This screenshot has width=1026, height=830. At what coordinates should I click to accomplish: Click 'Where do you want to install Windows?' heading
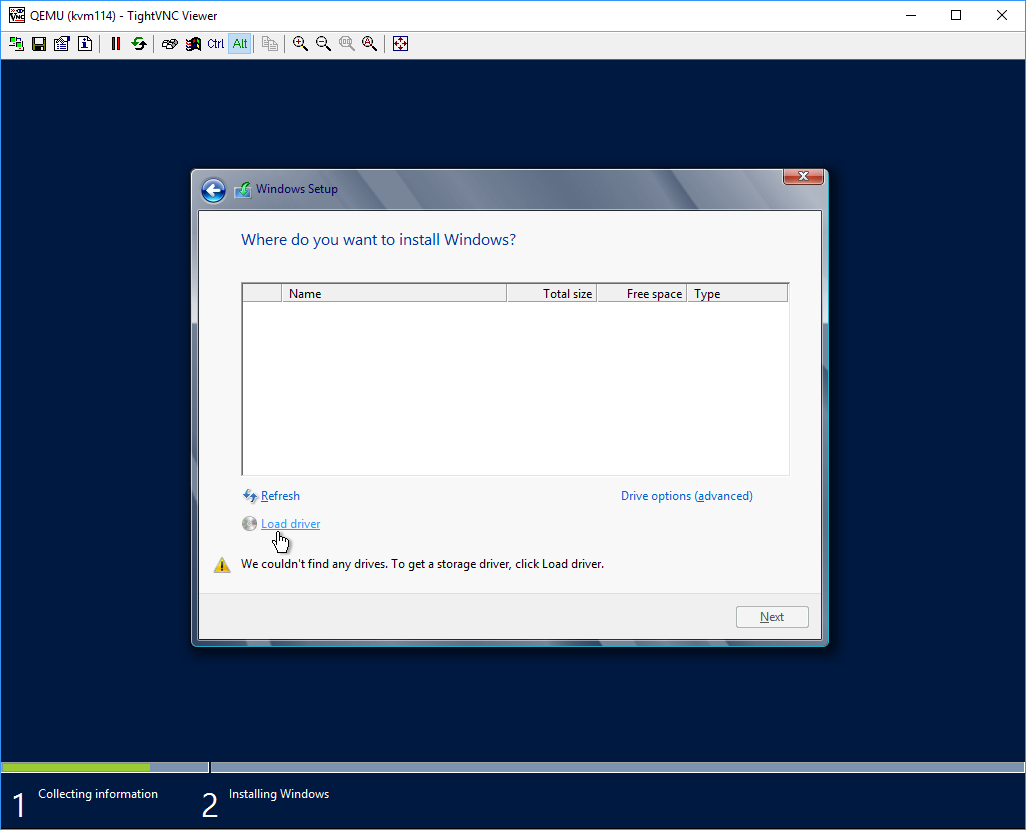378,240
